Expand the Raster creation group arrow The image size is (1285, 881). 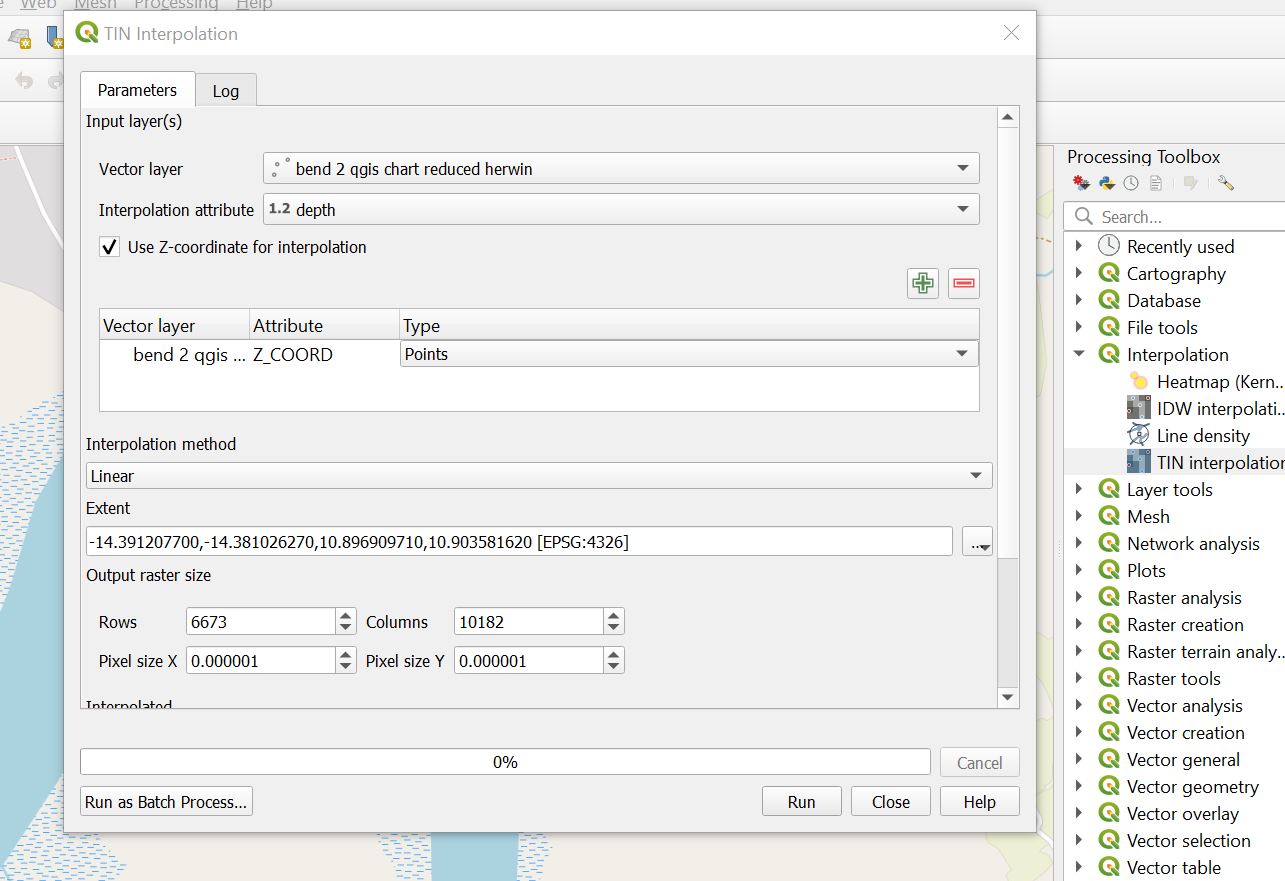[x=1079, y=624]
